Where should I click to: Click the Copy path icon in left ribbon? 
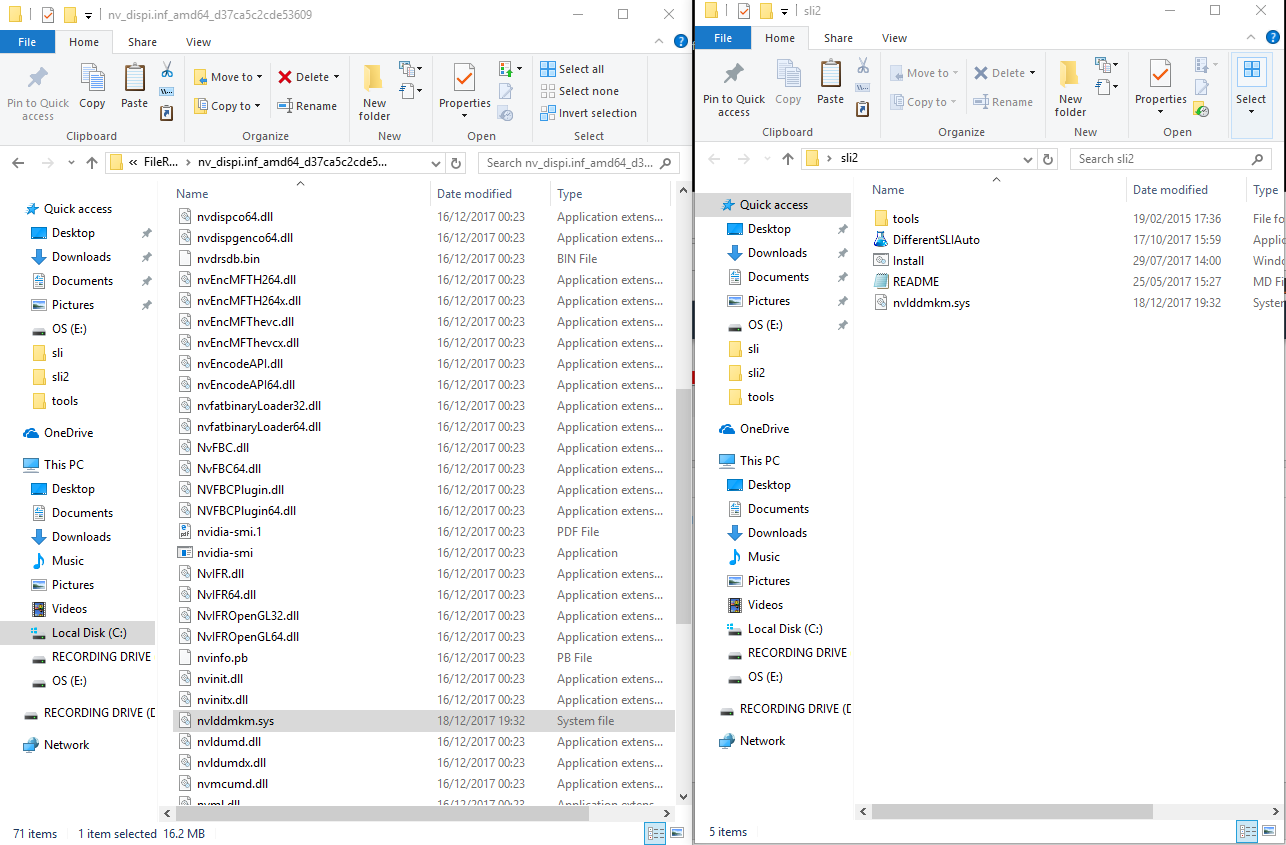click(166, 90)
